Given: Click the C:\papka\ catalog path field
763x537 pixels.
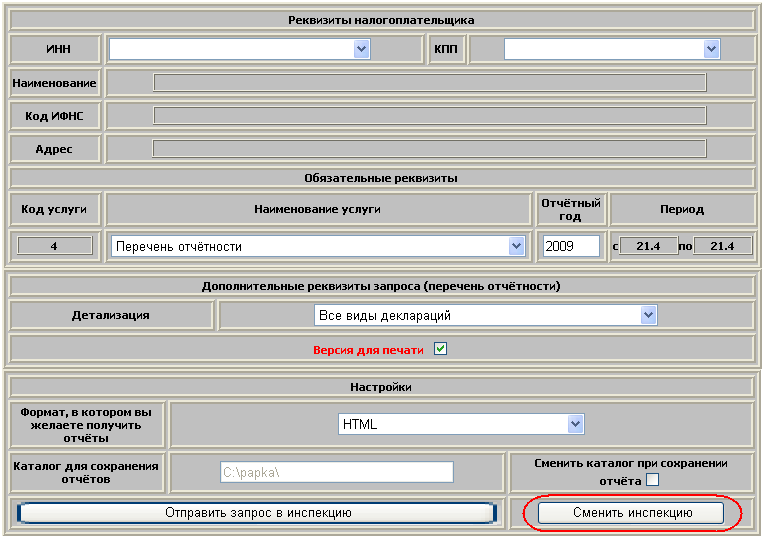Looking at the screenshot, I should pos(337,472).
